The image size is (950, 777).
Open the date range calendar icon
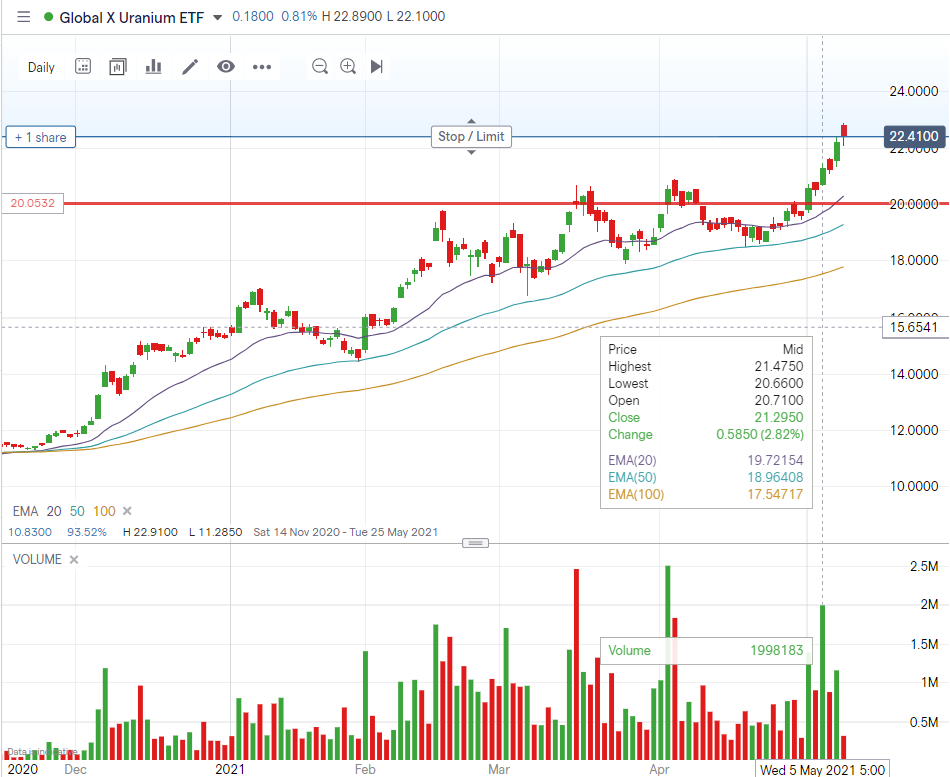(x=83, y=67)
